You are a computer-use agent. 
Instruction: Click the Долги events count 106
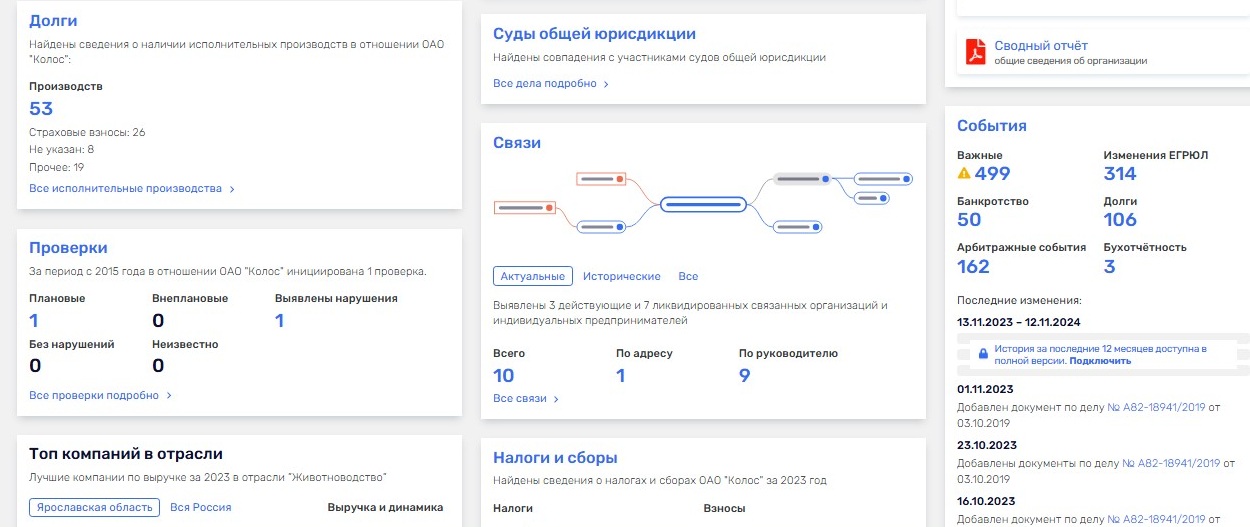[1120, 219]
